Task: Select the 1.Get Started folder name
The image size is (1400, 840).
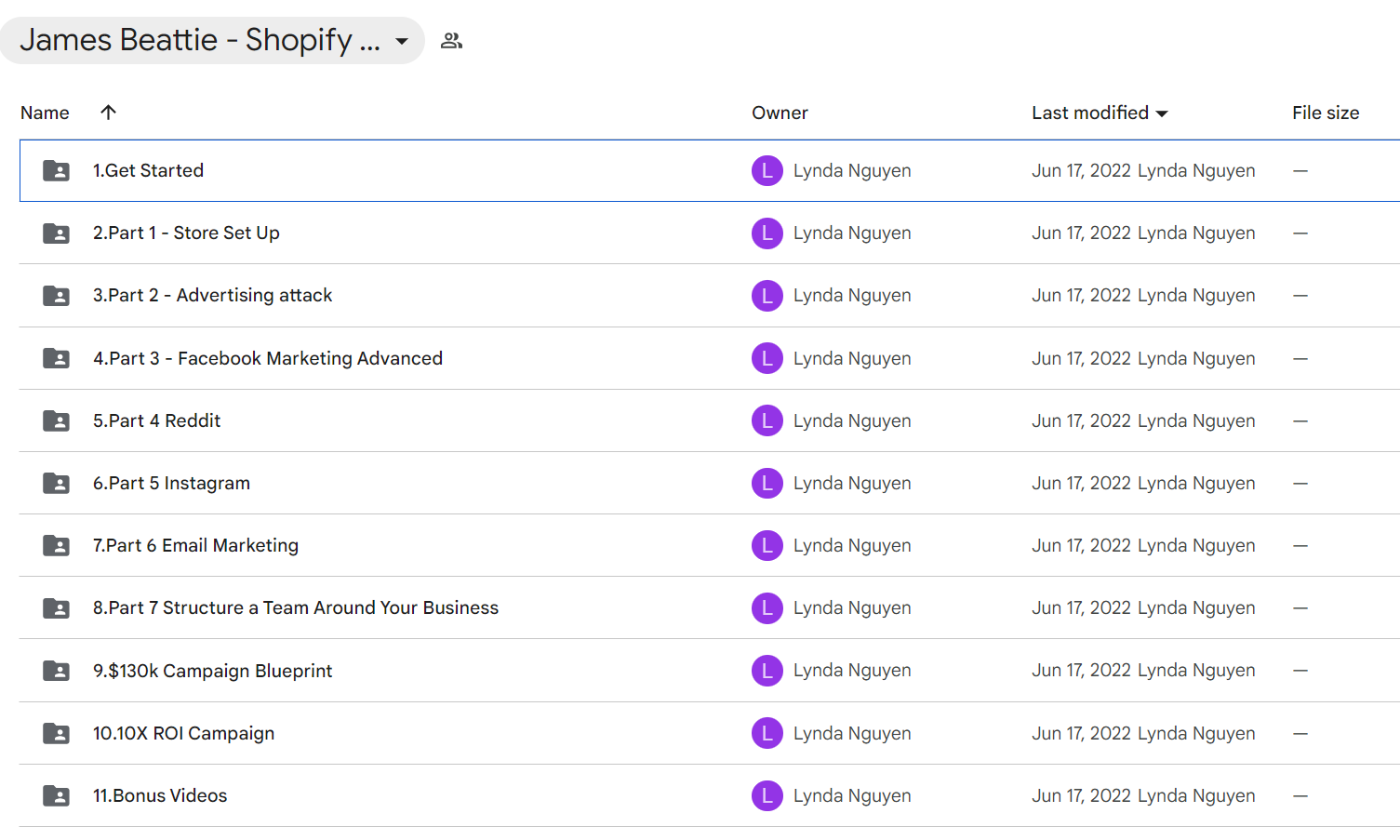Action: (x=148, y=170)
